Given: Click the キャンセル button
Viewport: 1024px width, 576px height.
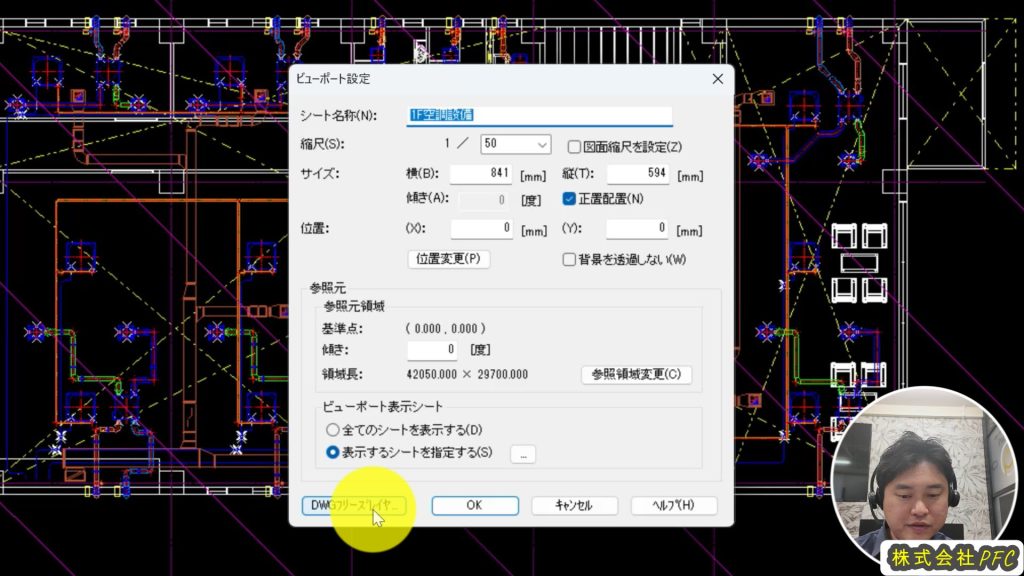Looking at the screenshot, I should 574,506.
